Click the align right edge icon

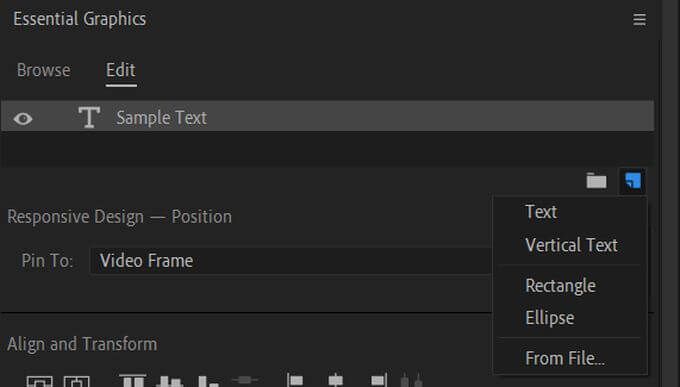click(379, 380)
